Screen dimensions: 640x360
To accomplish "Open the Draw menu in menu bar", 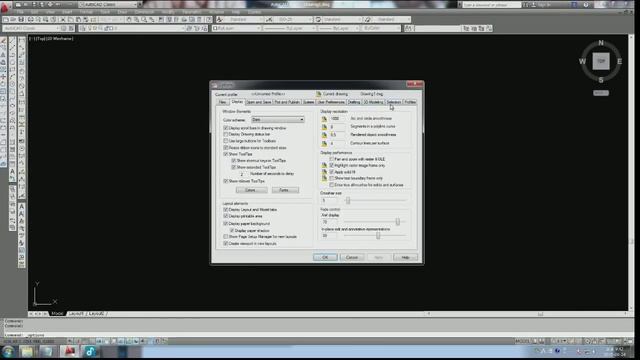I will coord(122,12).
